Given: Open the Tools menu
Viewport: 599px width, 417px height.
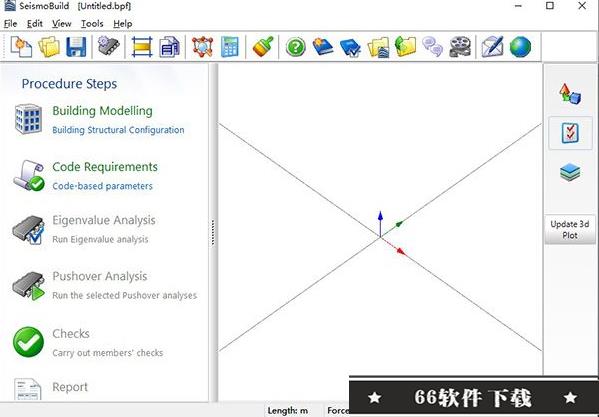Looking at the screenshot, I should click(92, 24).
